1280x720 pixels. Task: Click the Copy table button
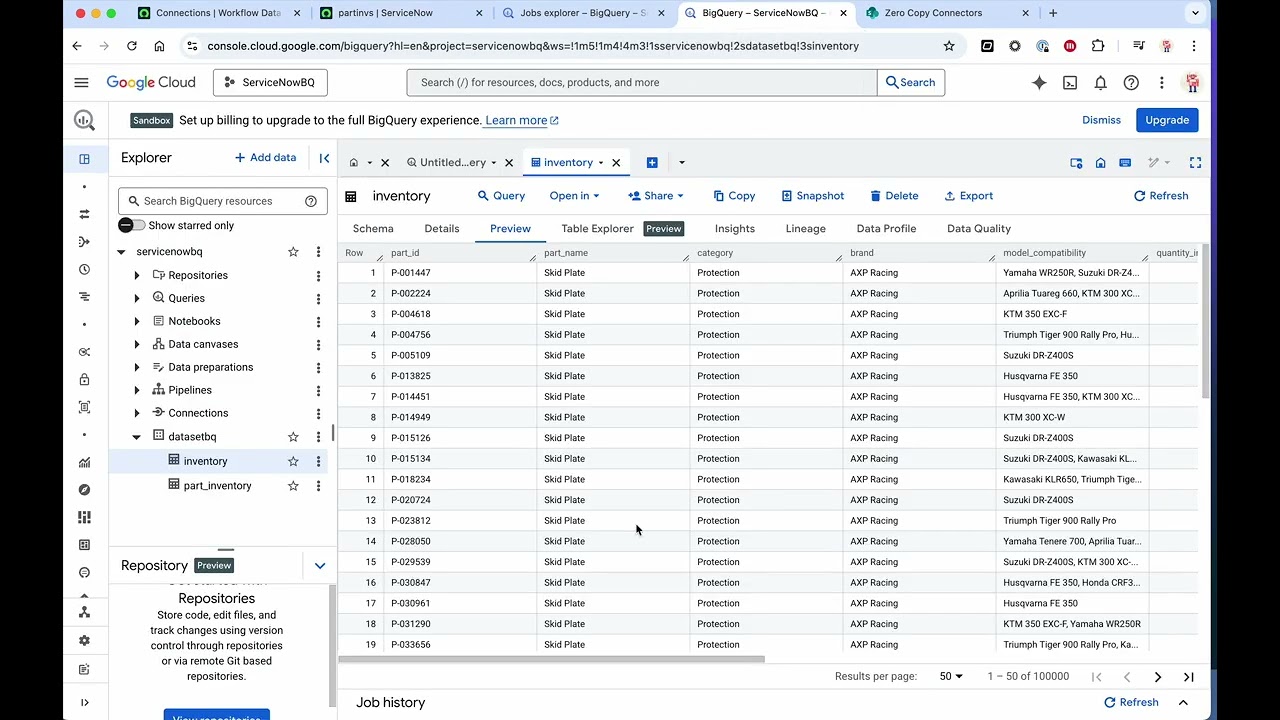734,196
